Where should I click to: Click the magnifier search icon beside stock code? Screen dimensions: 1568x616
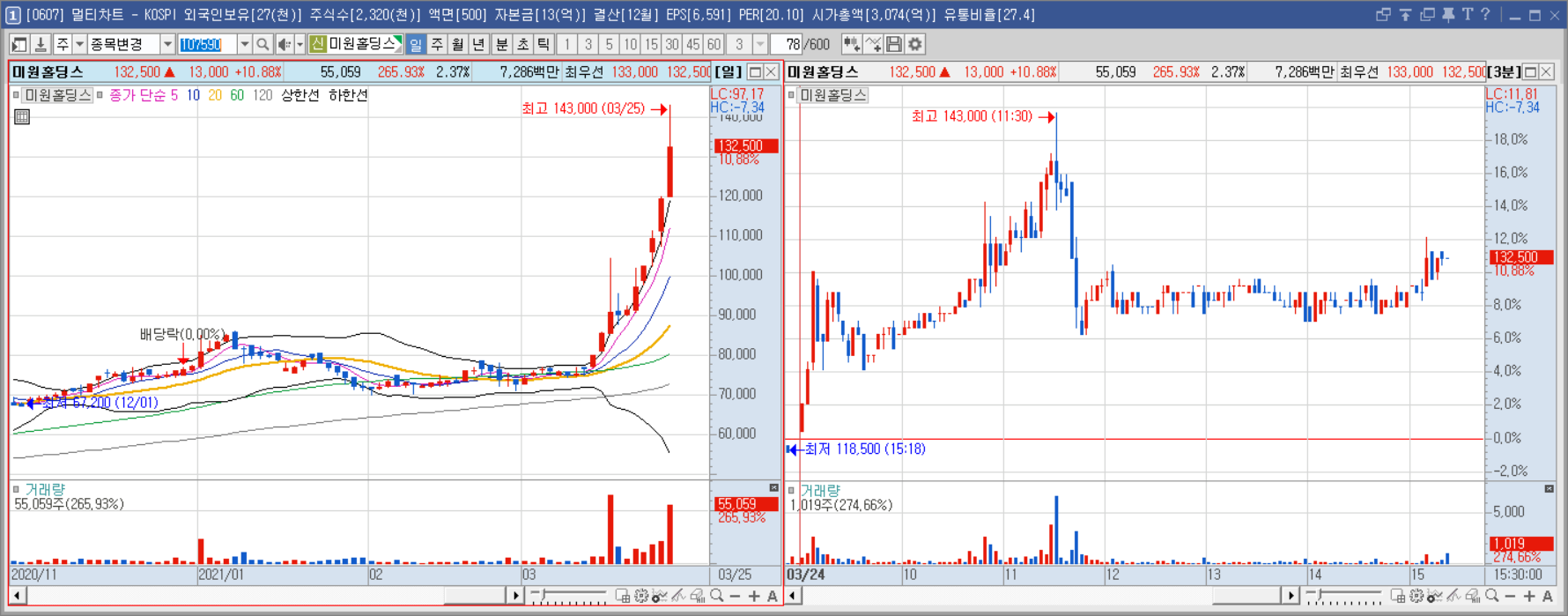tap(263, 44)
